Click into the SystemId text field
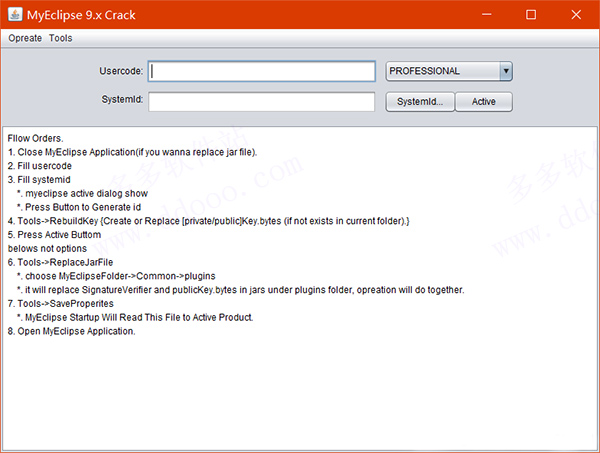This screenshot has height=453, width=600. pyautogui.click(x=262, y=102)
